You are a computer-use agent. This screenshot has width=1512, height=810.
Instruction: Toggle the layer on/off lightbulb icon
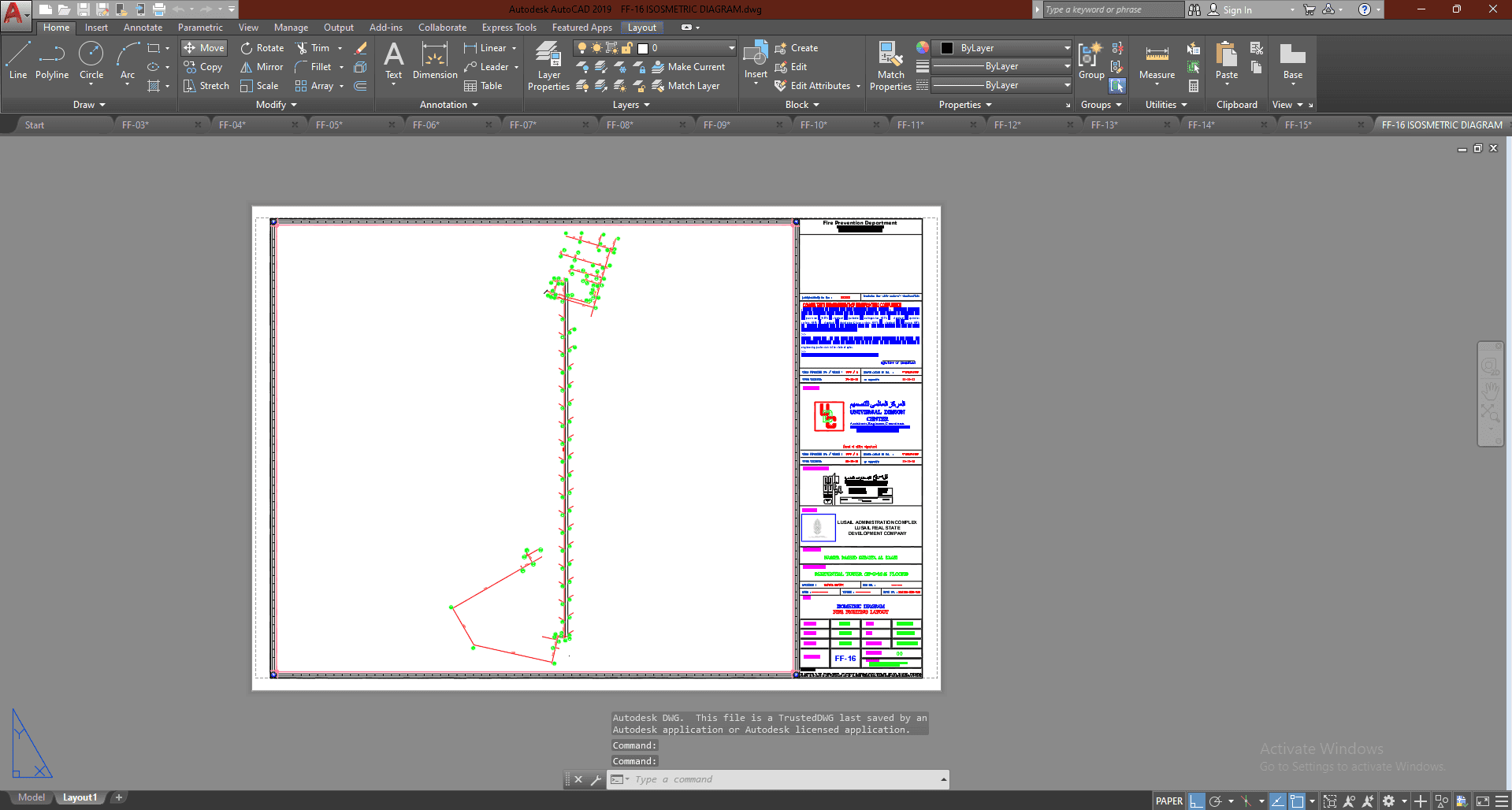point(582,48)
